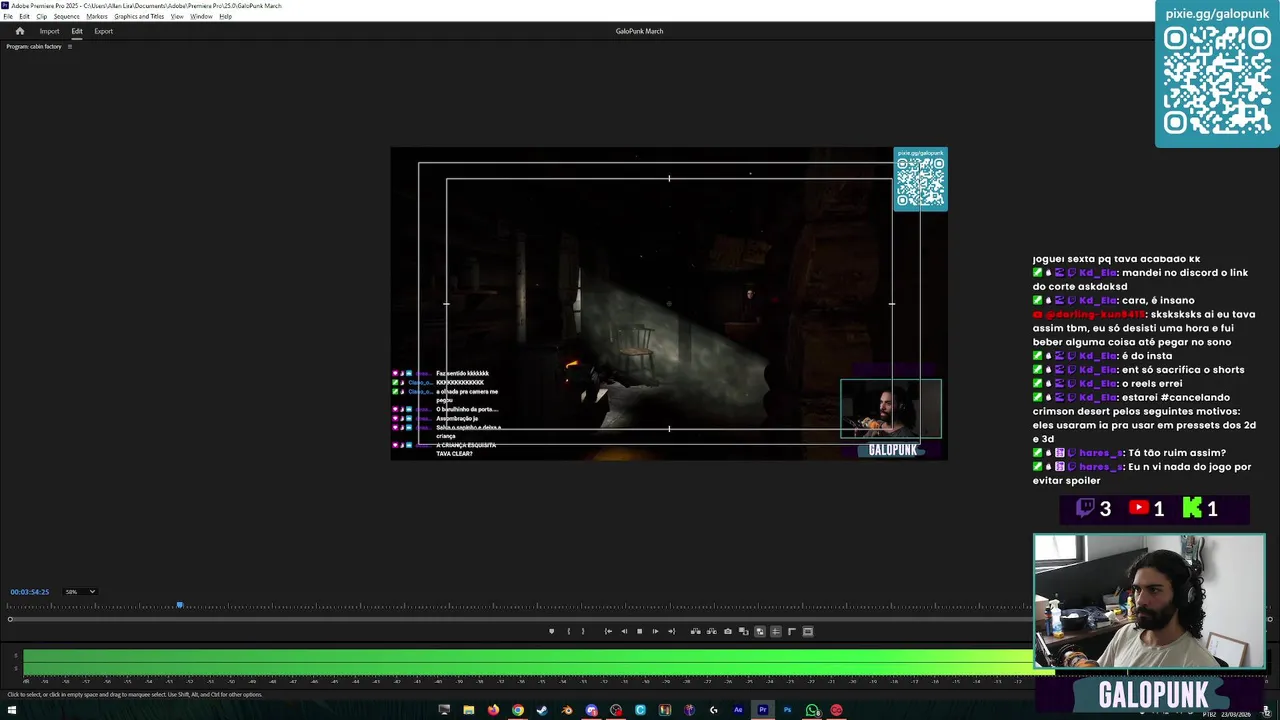Screen dimensions: 1280x720
Task: Open WhatsApp from taskbar
Action: tap(812, 710)
